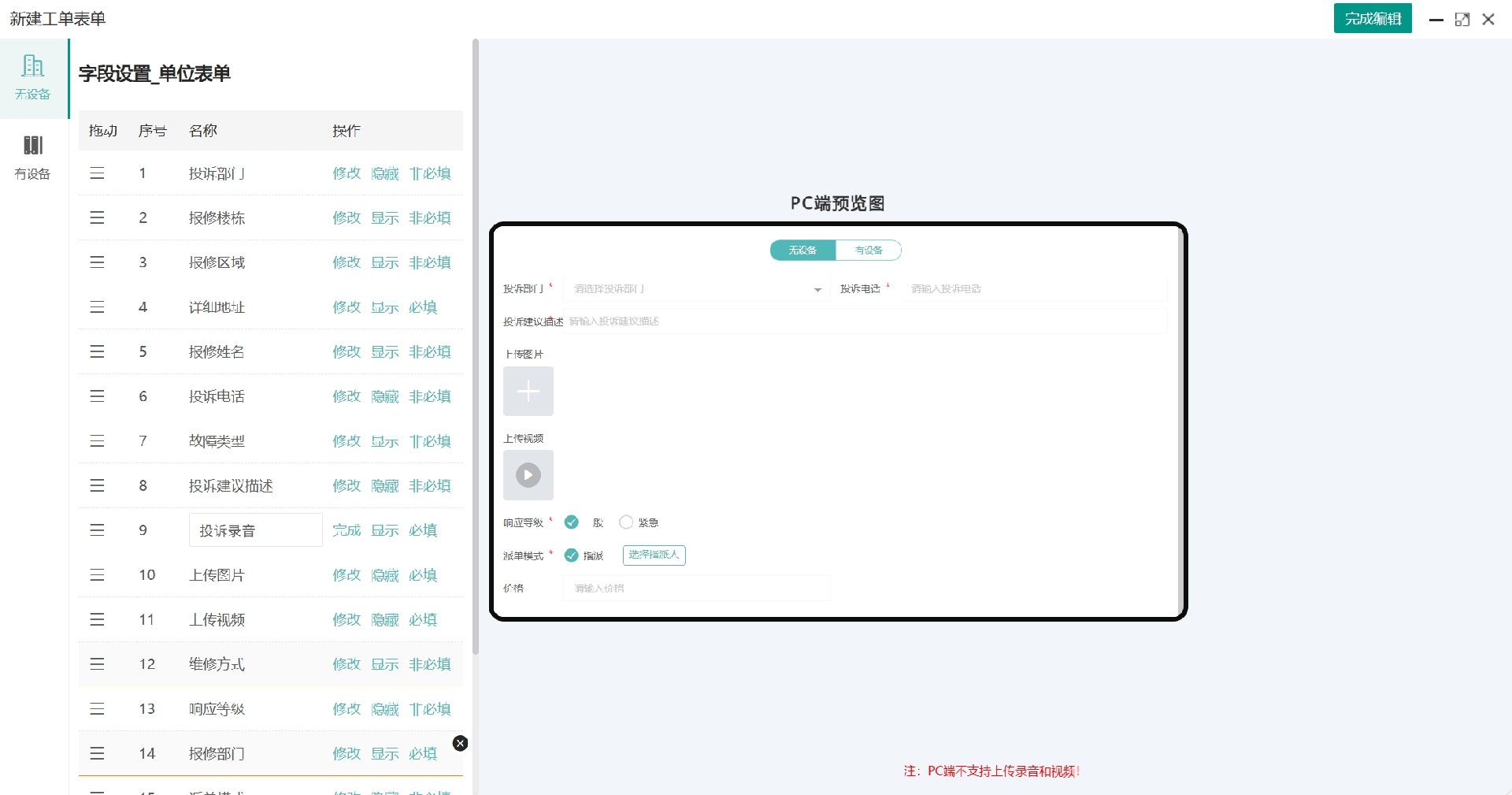Click the video play icon under 上传视频
Viewport: 1512px width, 795px height.
(x=528, y=474)
